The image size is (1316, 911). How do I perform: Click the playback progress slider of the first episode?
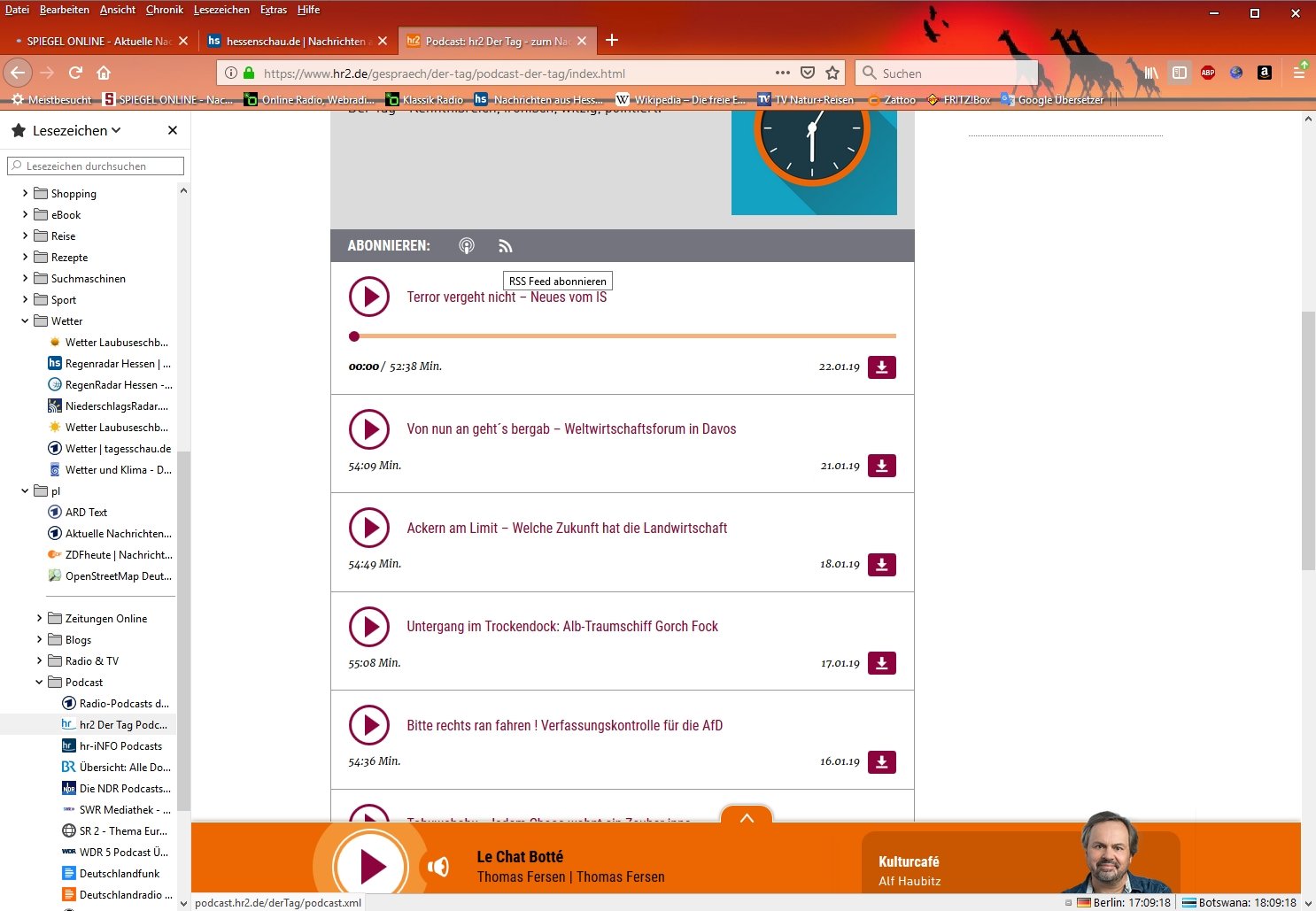pyautogui.click(x=623, y=336)
